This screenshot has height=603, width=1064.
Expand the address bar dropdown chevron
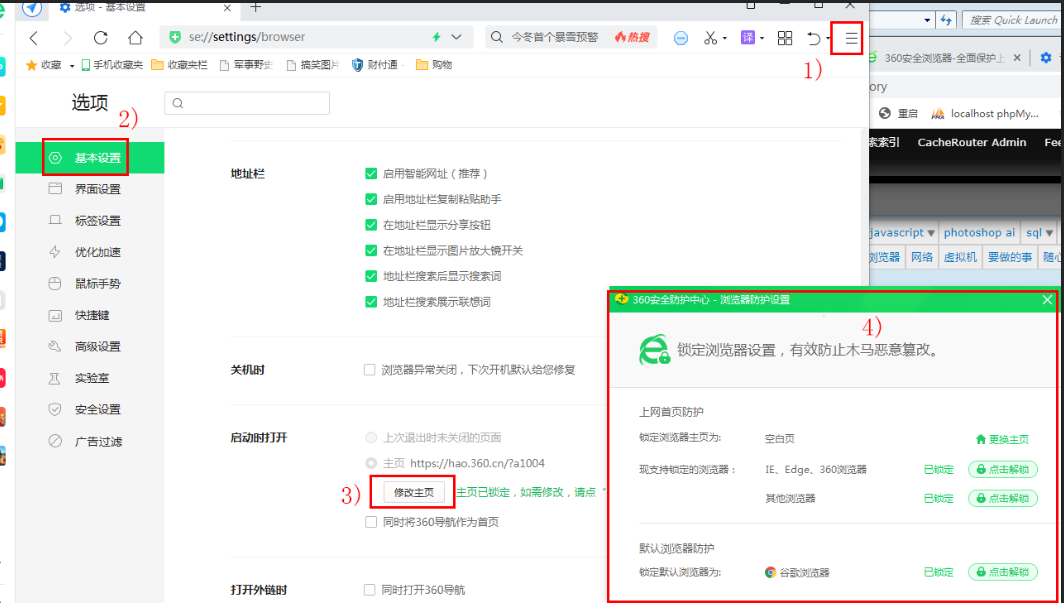457,37
